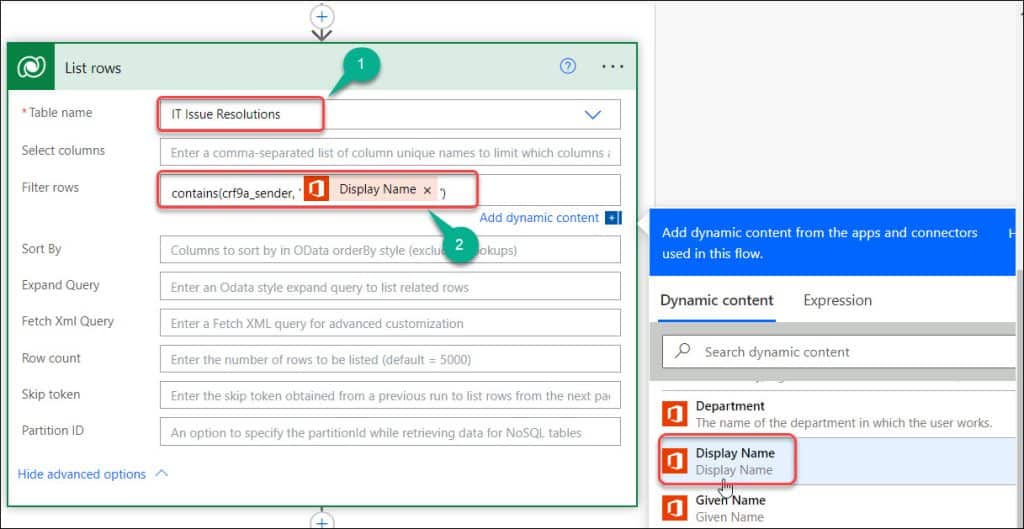This screenshot has height=529, width=1024.
Task: Click in the Filter rows expression field
Action: [x=391, y=190]
